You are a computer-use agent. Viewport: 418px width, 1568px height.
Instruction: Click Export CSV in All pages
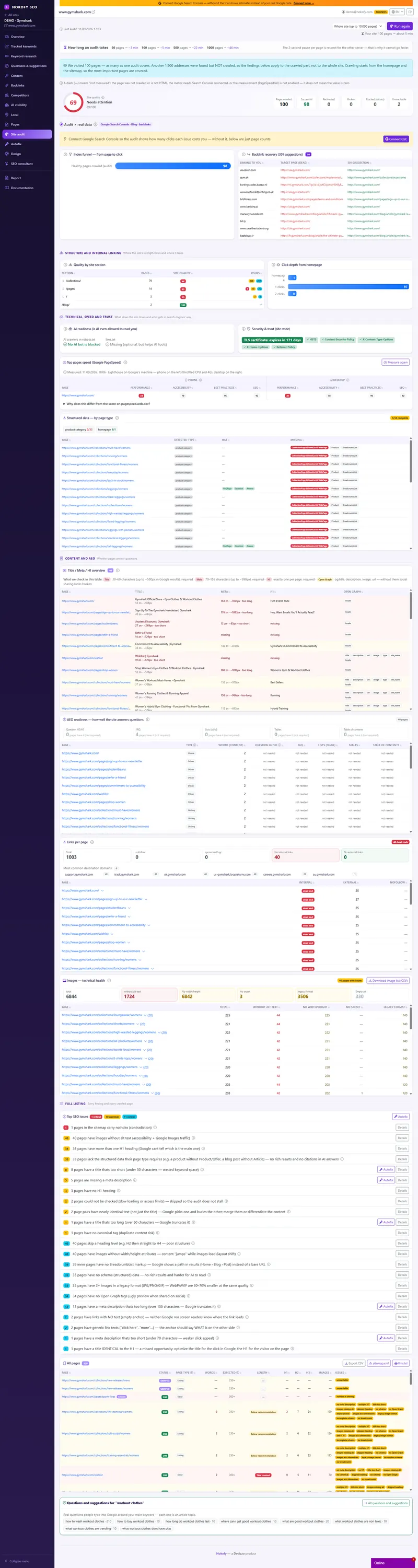[354, 1364]
